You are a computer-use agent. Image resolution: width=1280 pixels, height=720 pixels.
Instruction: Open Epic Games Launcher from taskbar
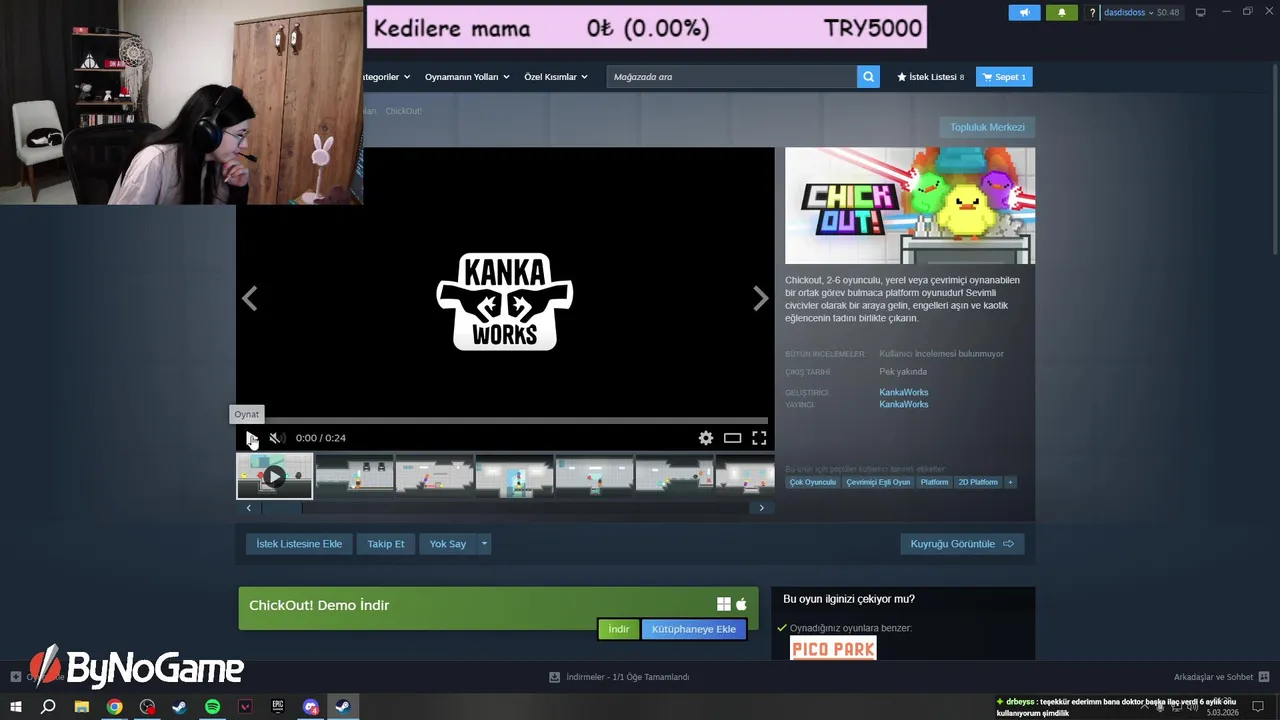[x=278, y=707]
